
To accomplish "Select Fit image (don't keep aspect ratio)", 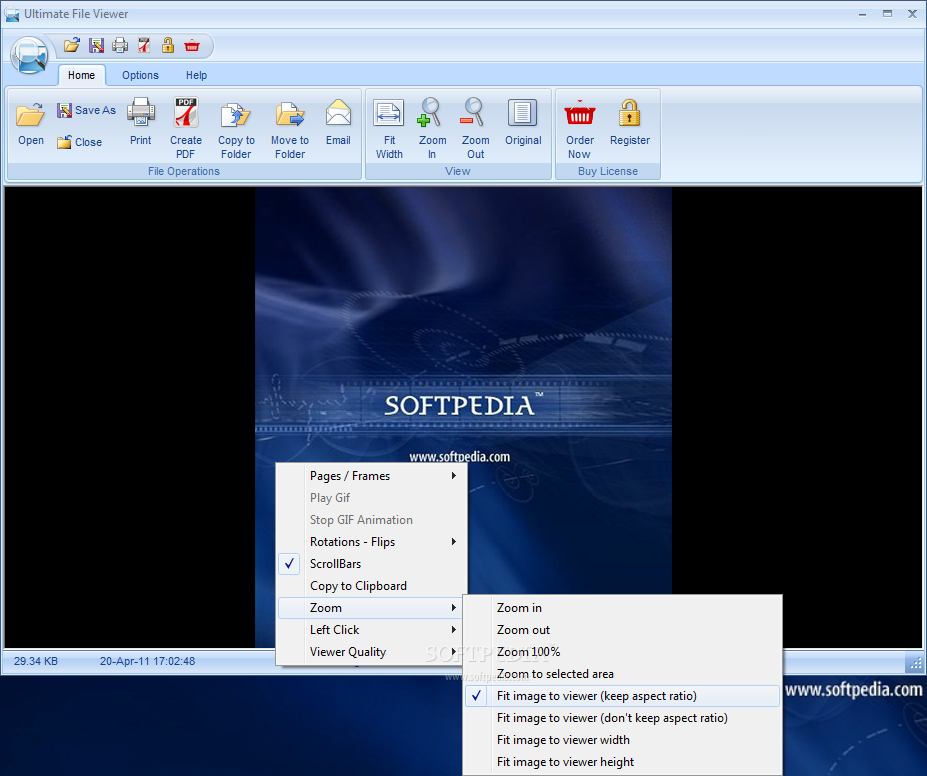I will 622,718.
